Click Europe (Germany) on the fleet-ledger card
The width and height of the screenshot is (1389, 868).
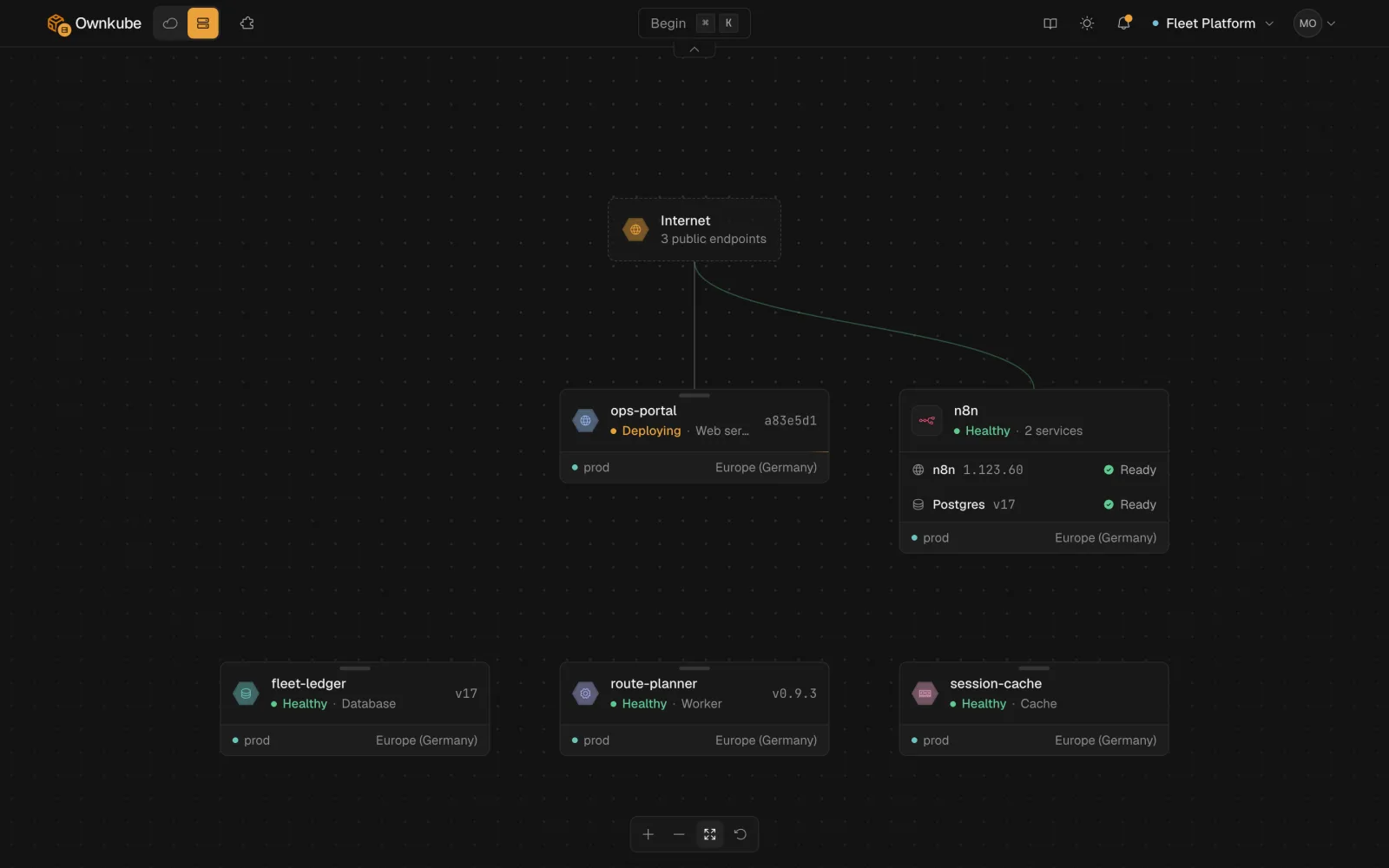426,740
